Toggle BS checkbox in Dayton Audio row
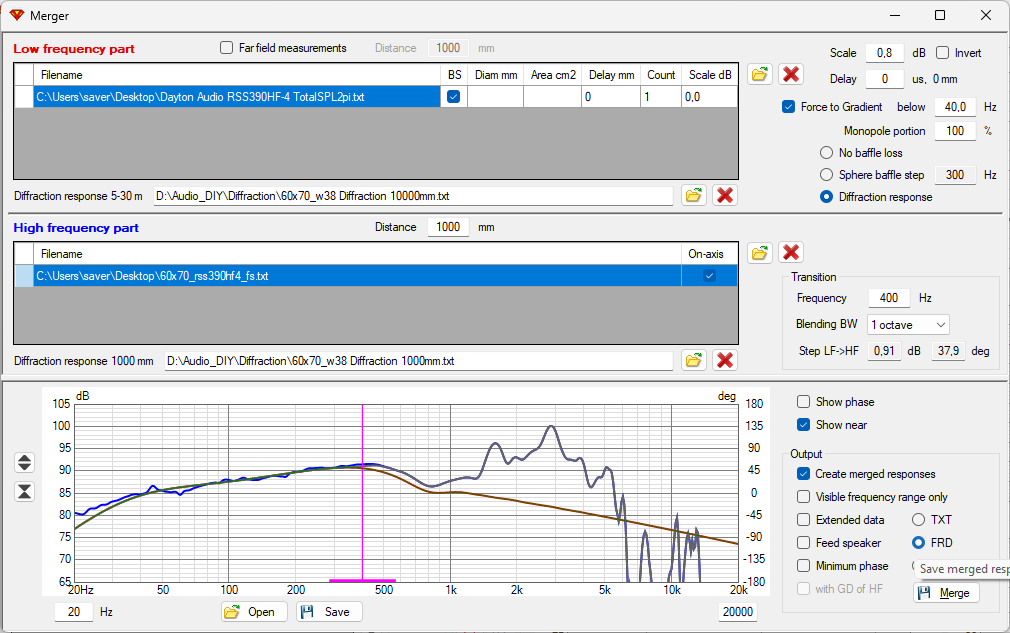The height and width of the screenshot is (633, 1010). pyautogui.click(x=453, y=97)
